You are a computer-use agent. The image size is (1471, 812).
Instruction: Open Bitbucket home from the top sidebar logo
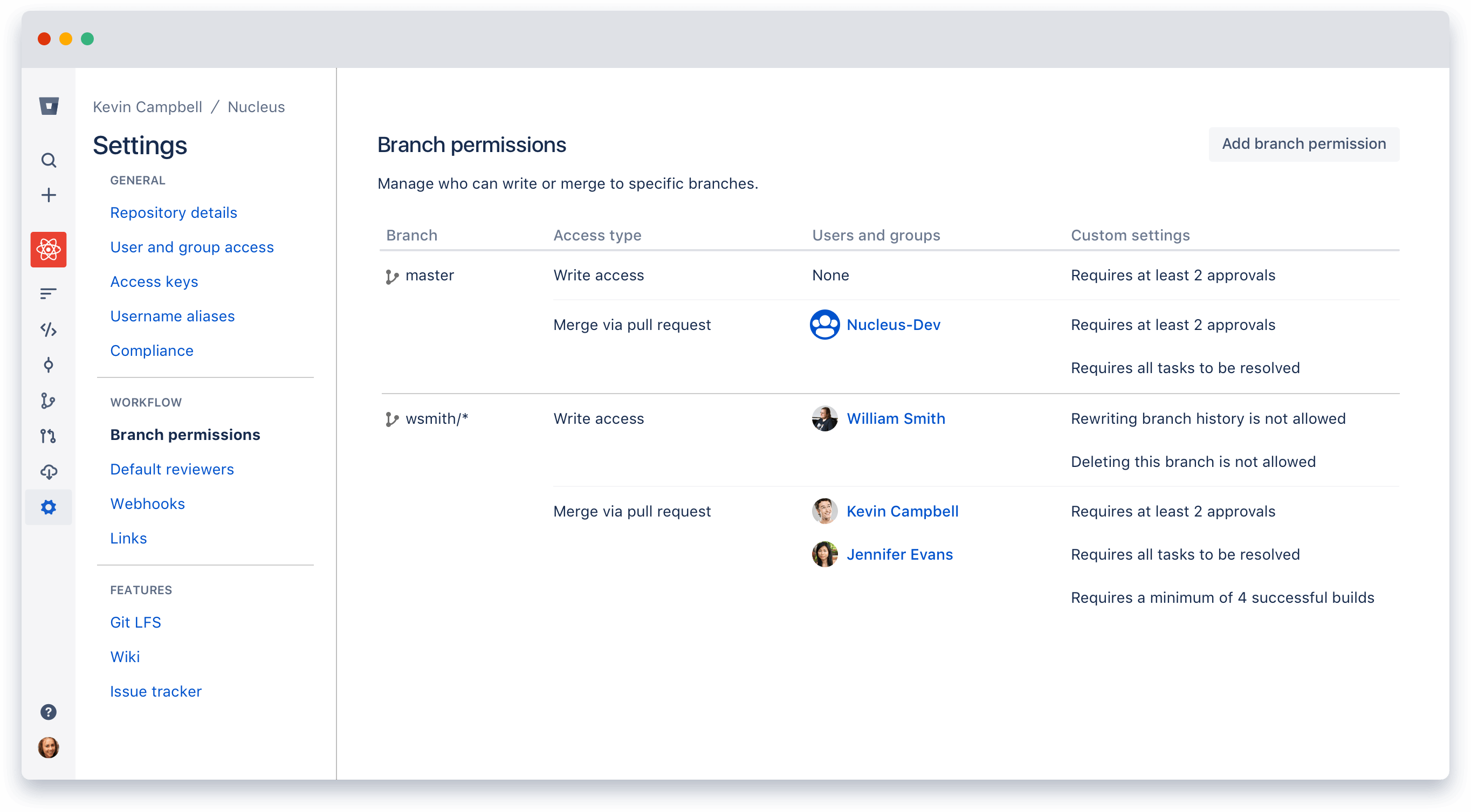49,106
